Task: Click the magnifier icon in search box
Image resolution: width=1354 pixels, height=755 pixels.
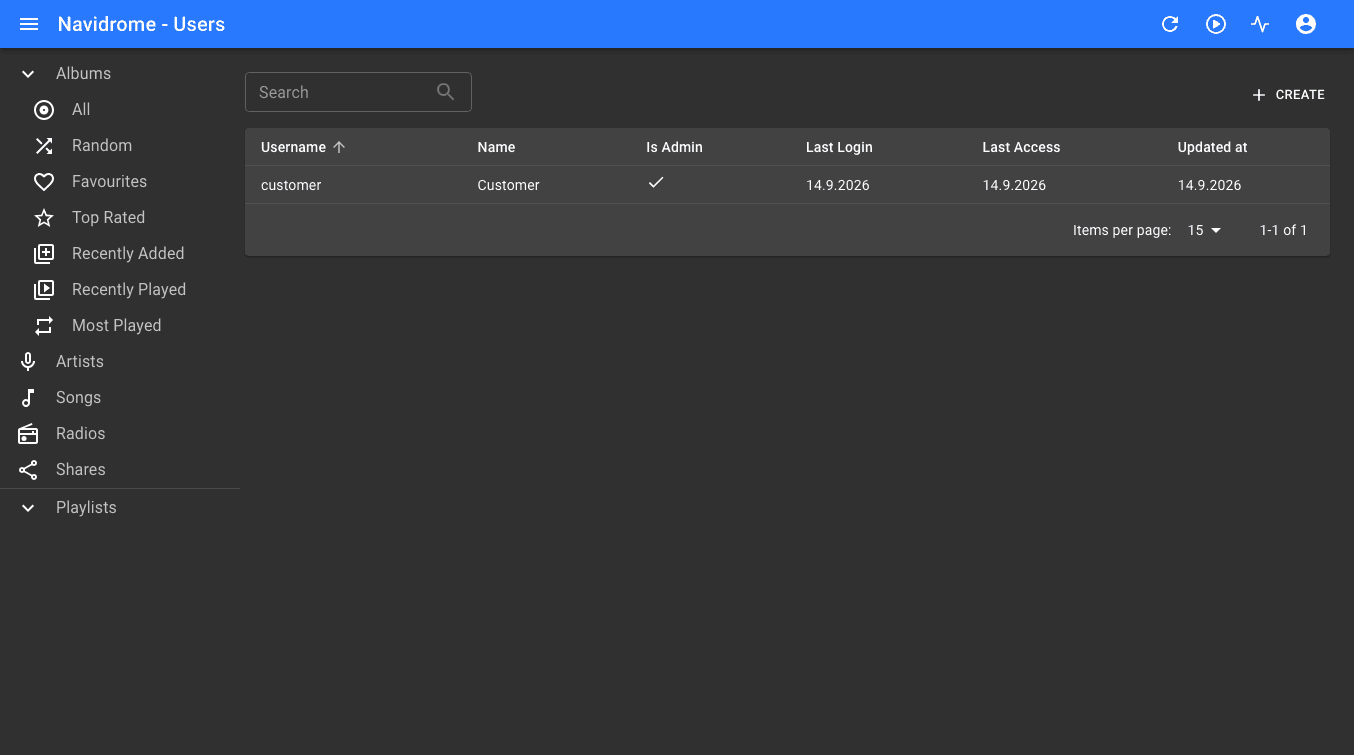Action: (446, 92)
